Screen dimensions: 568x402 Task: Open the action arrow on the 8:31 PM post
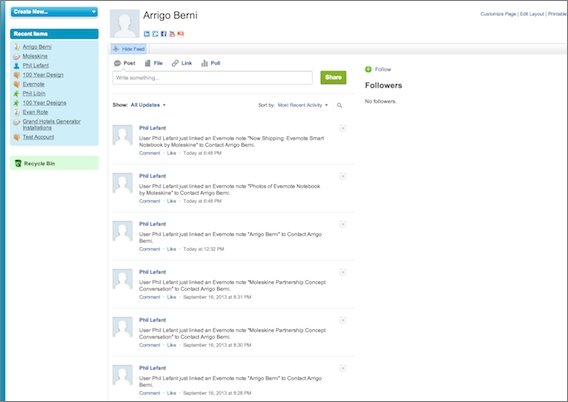coord(343,272)
